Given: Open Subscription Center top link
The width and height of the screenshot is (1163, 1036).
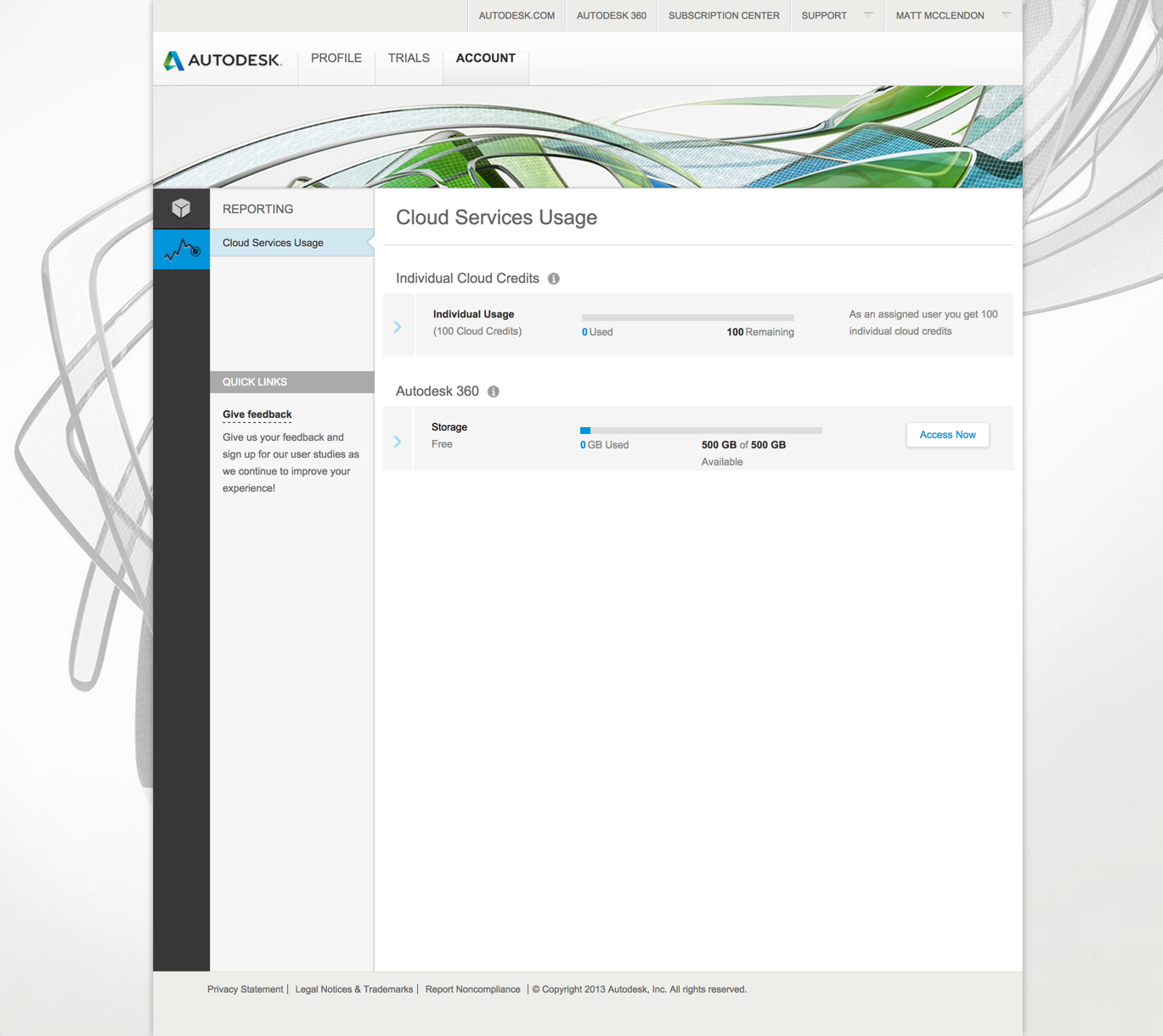Looking at the screenshot, I should click(724, 15).
